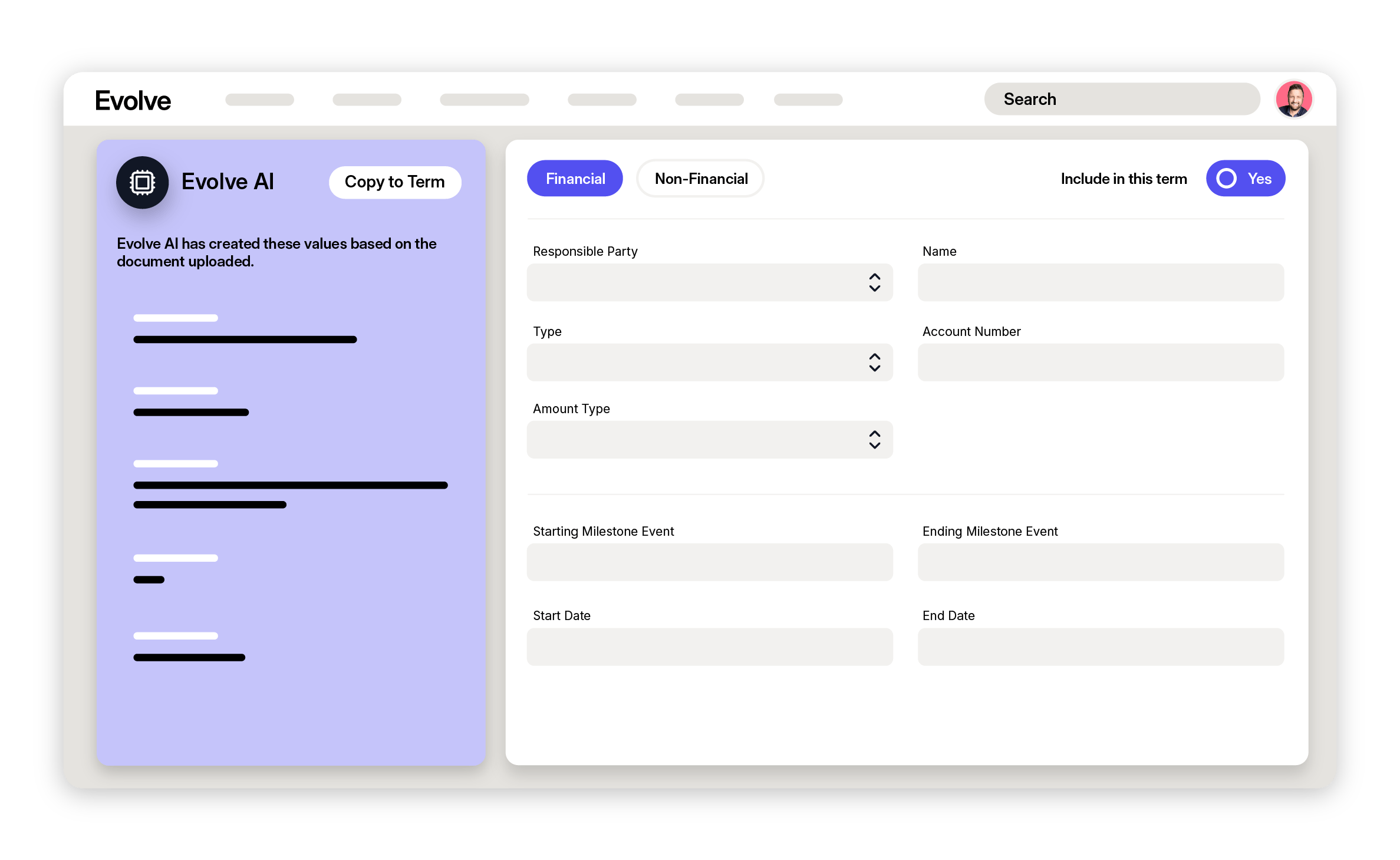The height and width of the screenshot is (860, 1400).
Task: Click the Evolve logo
Action: coord(133,100)
